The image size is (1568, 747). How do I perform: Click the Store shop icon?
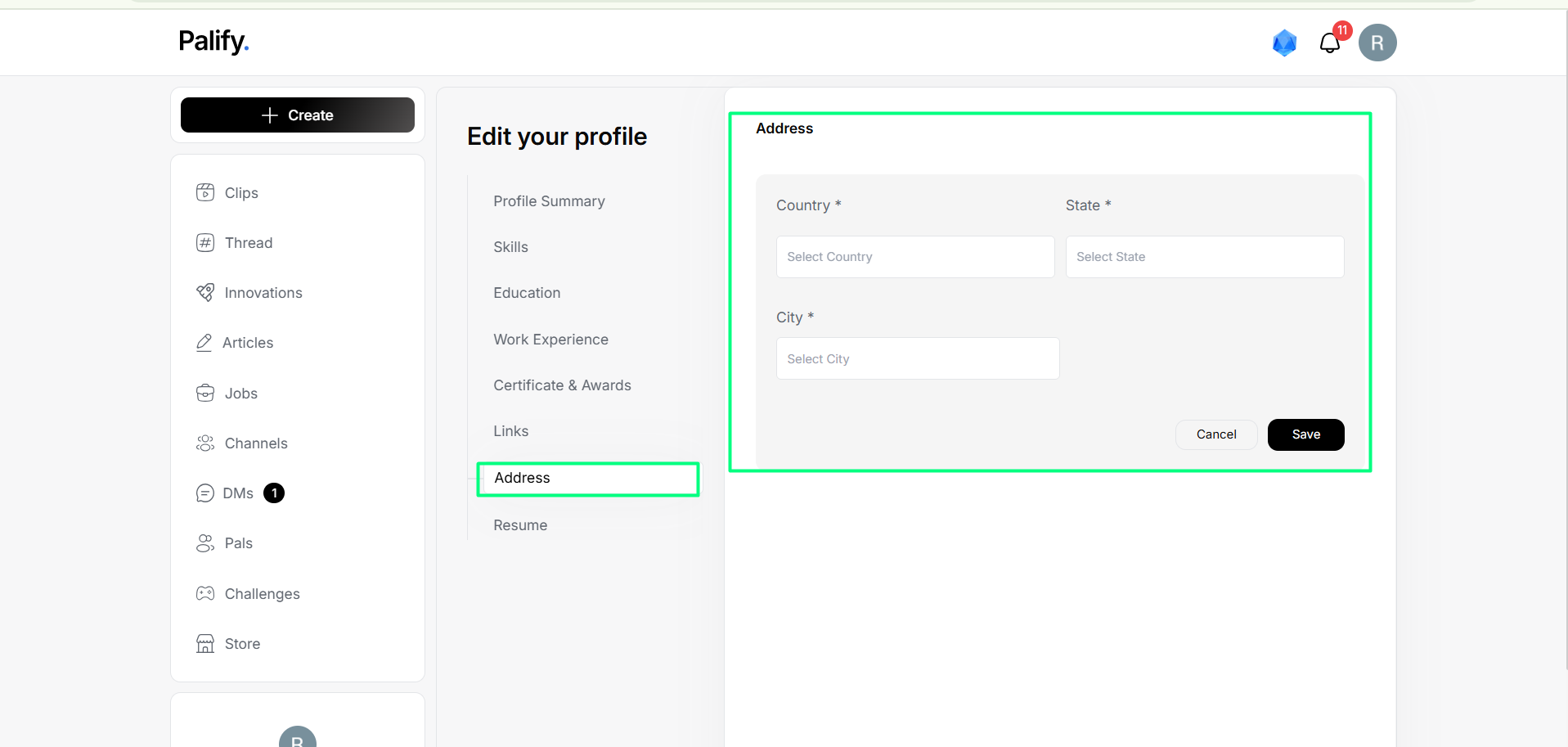(205, 643)
